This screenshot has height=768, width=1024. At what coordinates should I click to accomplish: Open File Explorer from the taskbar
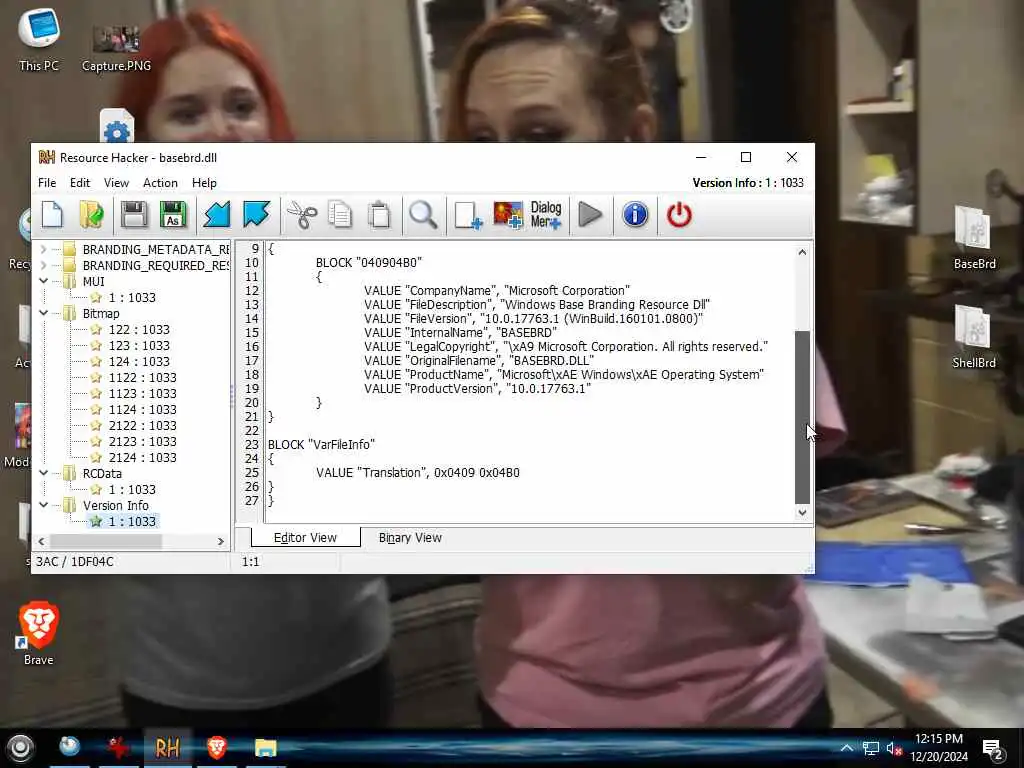(x=266, y=748)
